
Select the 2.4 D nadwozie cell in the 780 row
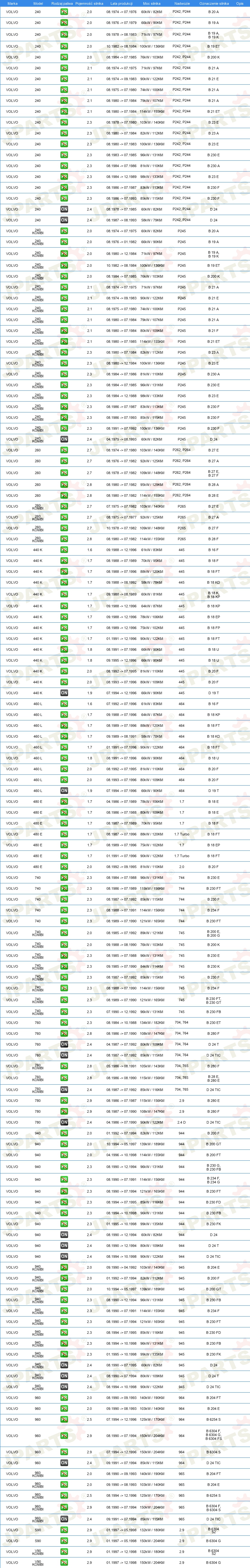[182, 1122]
